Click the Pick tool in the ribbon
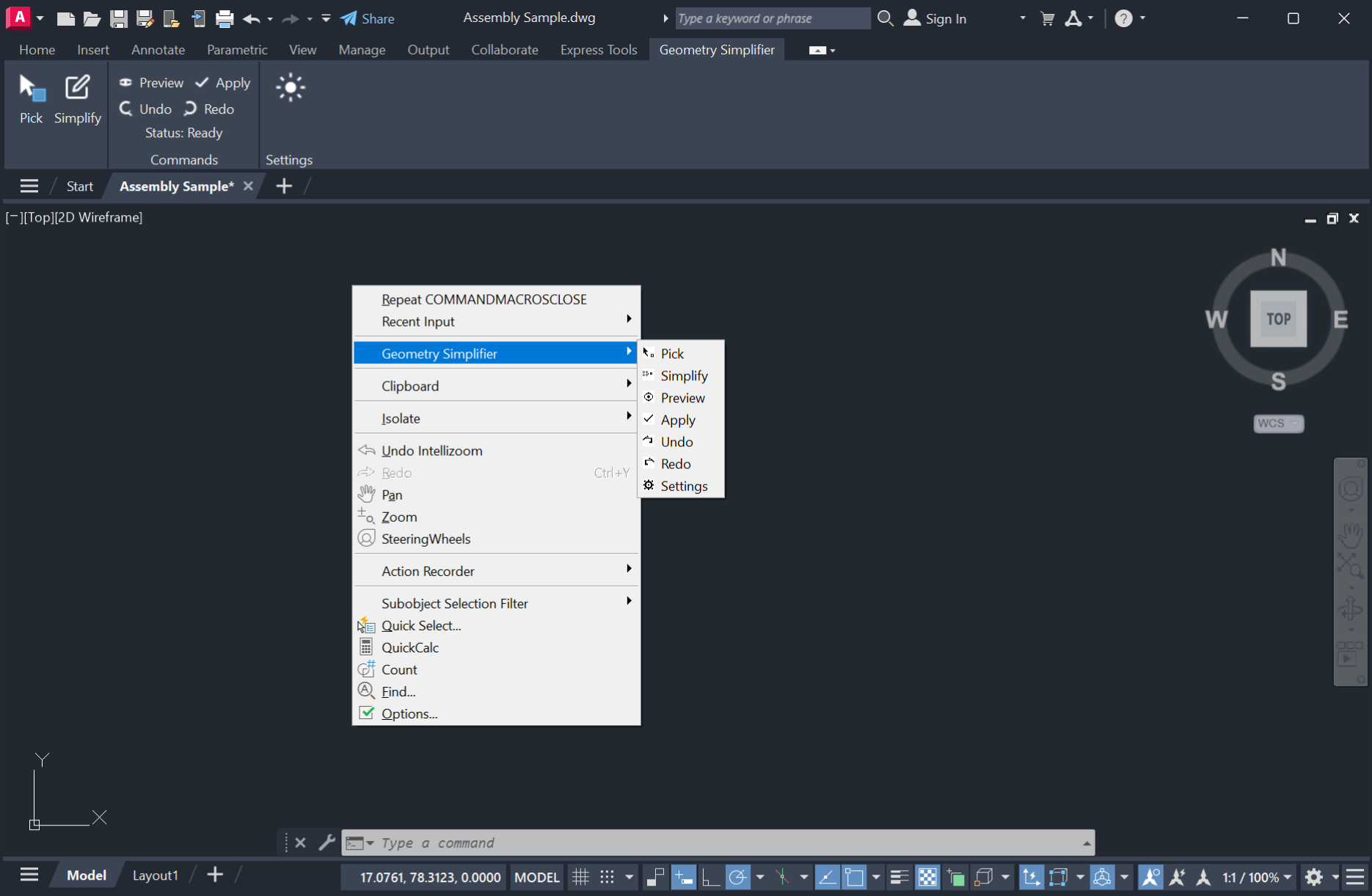1372x896 pixels. [x=31, y=99]
